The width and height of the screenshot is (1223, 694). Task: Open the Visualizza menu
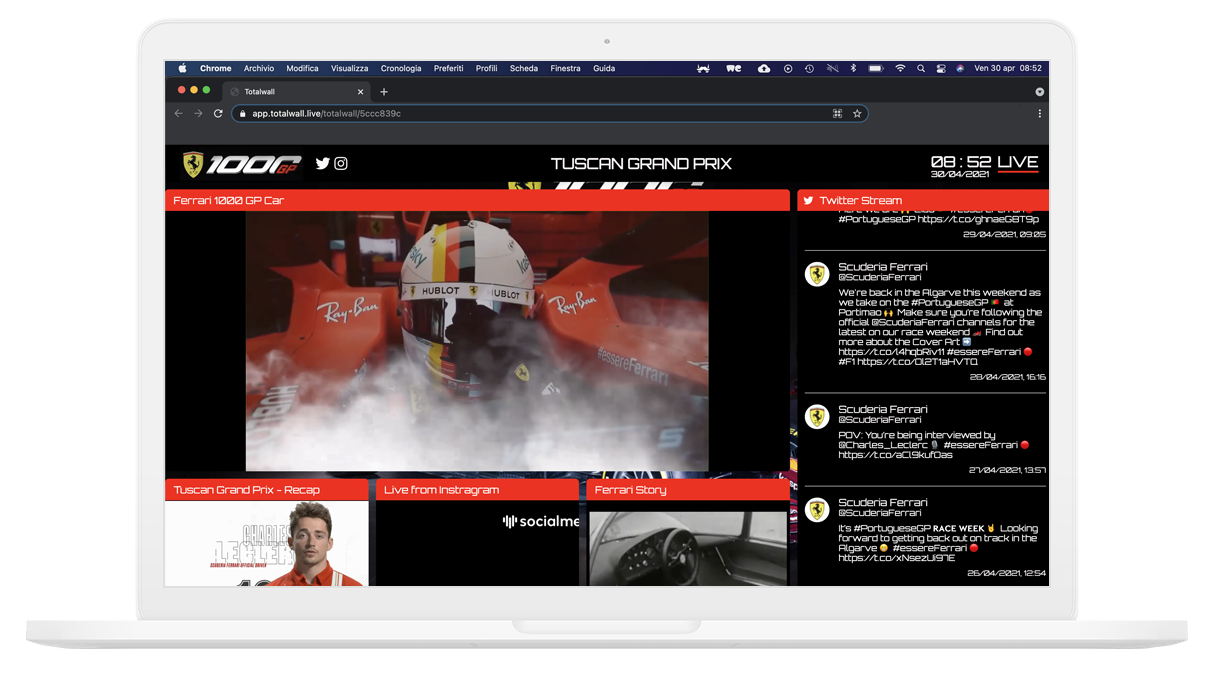[350, 69]
